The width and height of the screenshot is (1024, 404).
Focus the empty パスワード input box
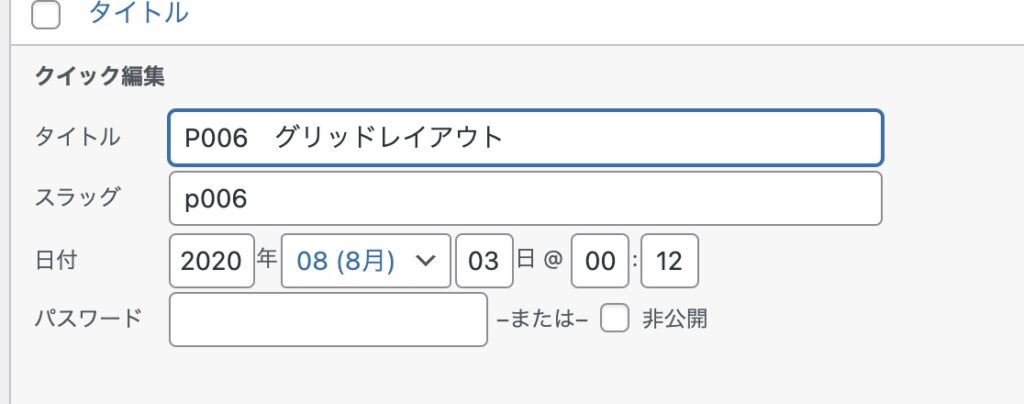click(x=328, y=319)
